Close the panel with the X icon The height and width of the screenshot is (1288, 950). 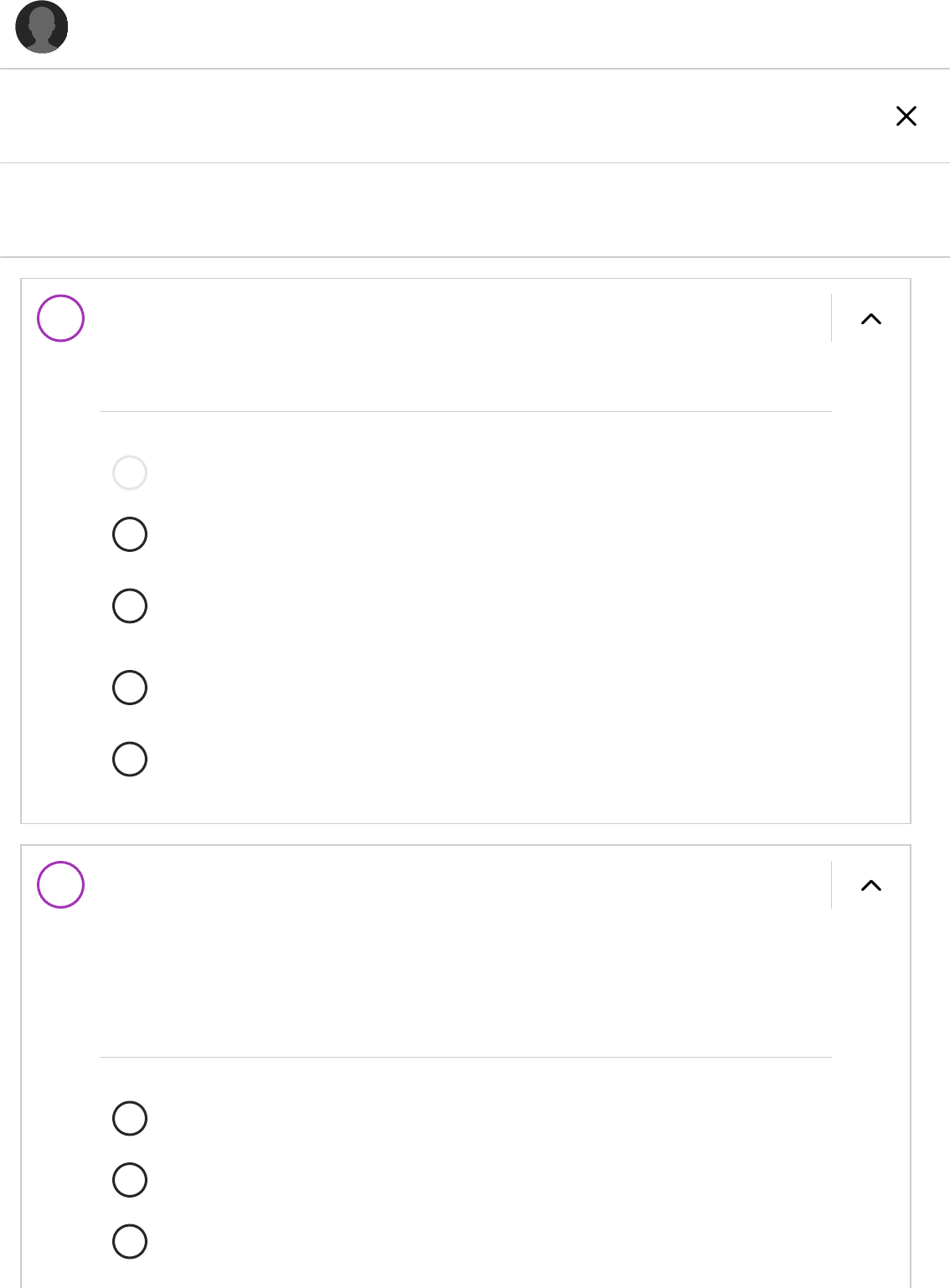pyautogui.click(x=906, y=116)
